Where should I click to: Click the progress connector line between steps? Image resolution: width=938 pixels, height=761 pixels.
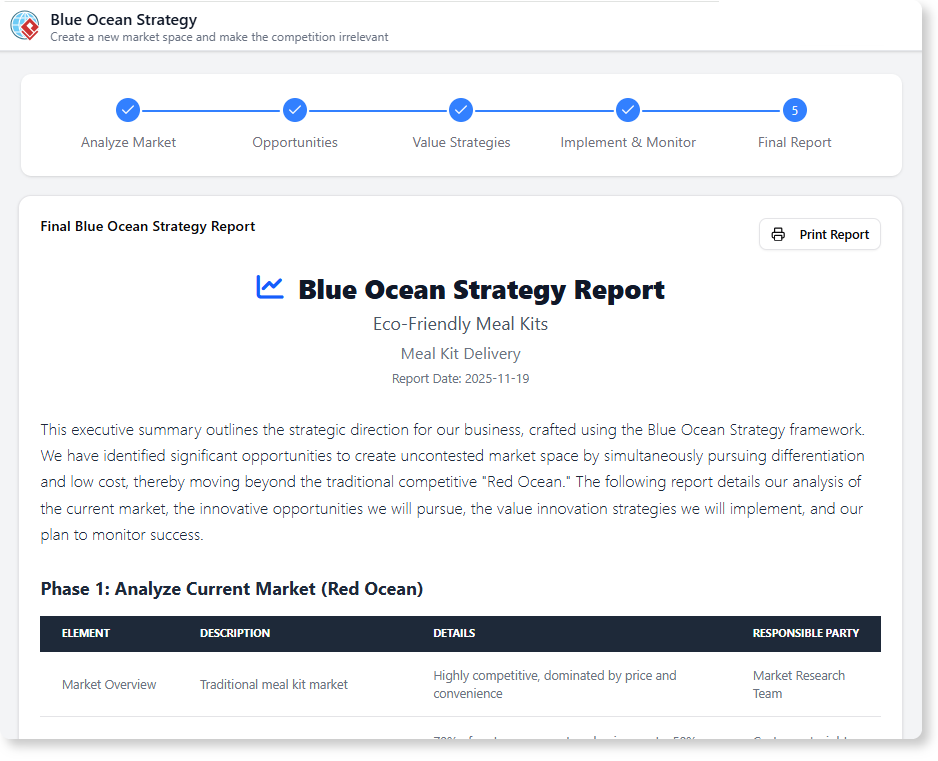click(211, 110)
